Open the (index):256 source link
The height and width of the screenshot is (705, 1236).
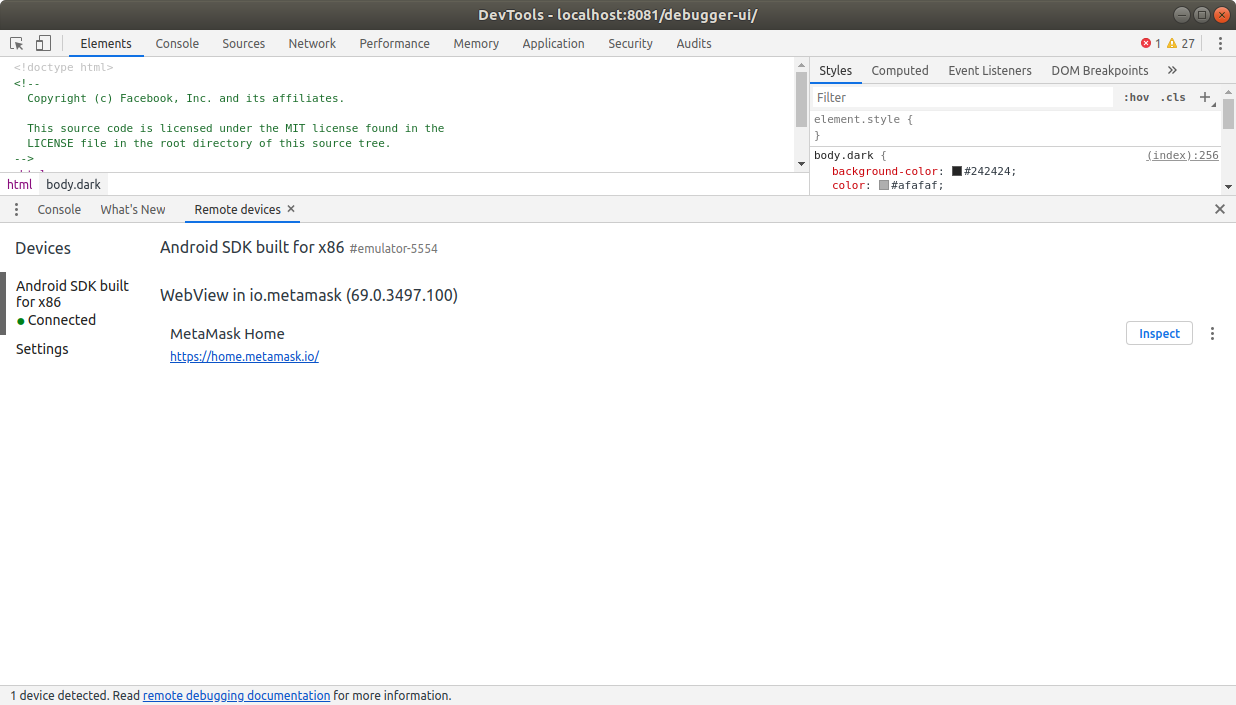tap(1182, 155)
